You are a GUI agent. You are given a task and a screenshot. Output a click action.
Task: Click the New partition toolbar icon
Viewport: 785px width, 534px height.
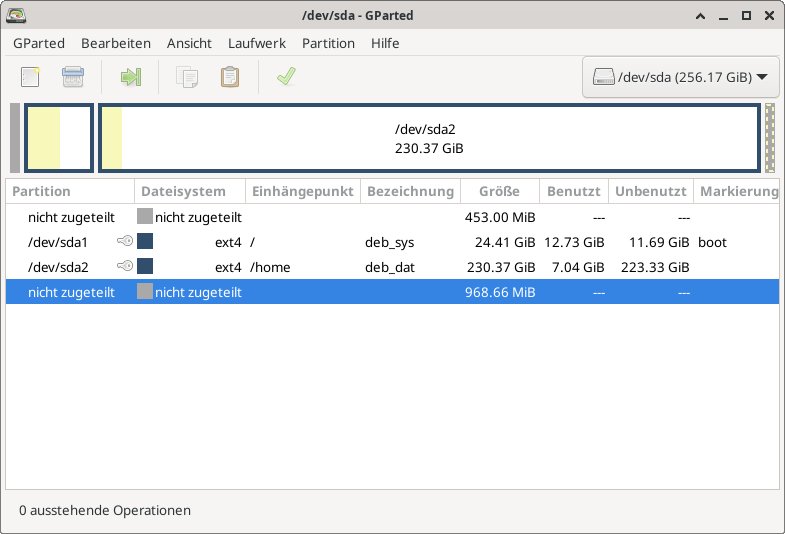[30, 77]
